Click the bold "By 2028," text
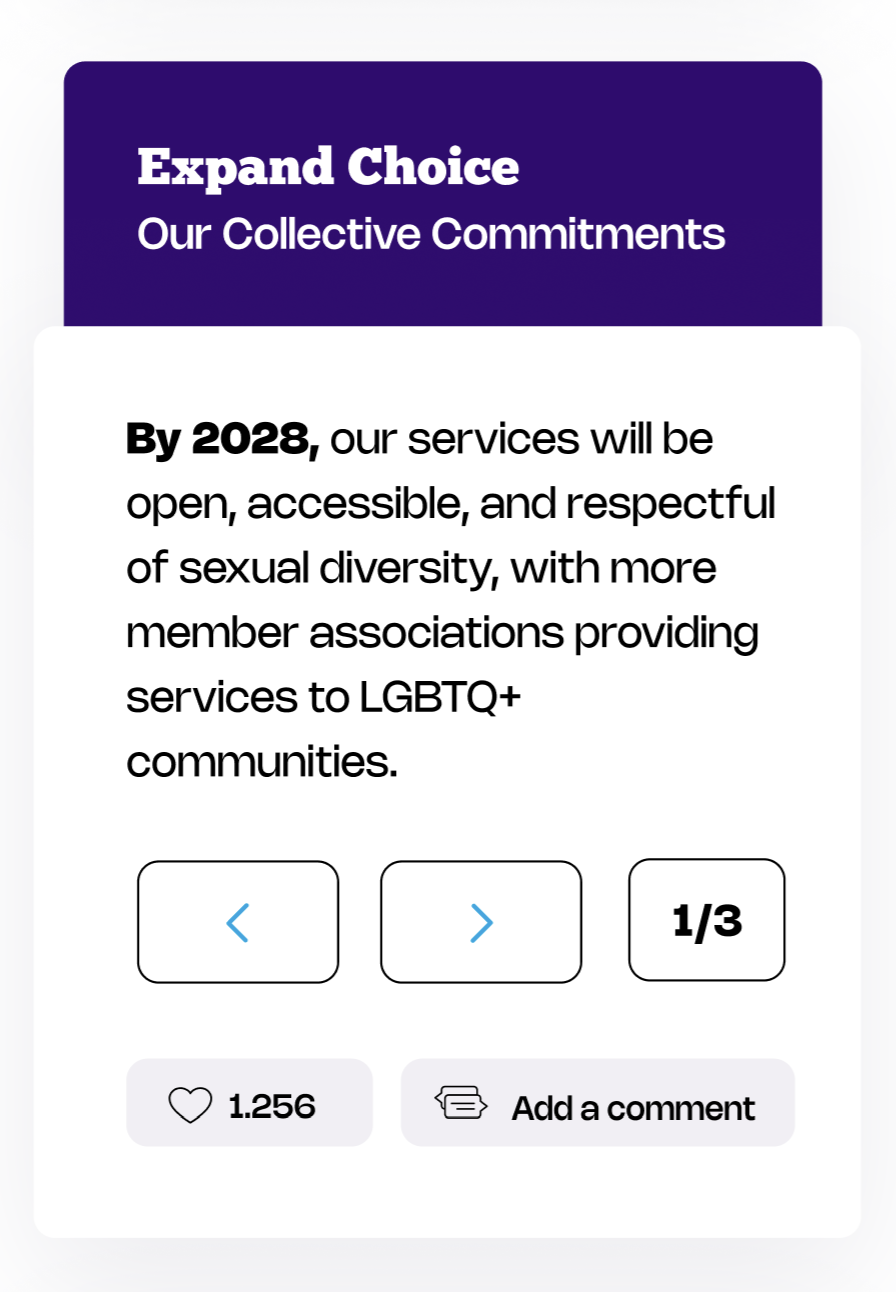The height and width of the screenshot is (1292, 896). click(x=222, y=439)
